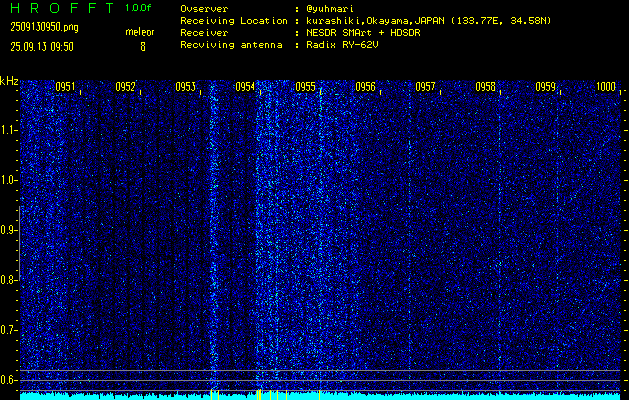Screen dimensions: 629x400
Task: Click the Receiver field label
Action: click(x=204, y=33)
